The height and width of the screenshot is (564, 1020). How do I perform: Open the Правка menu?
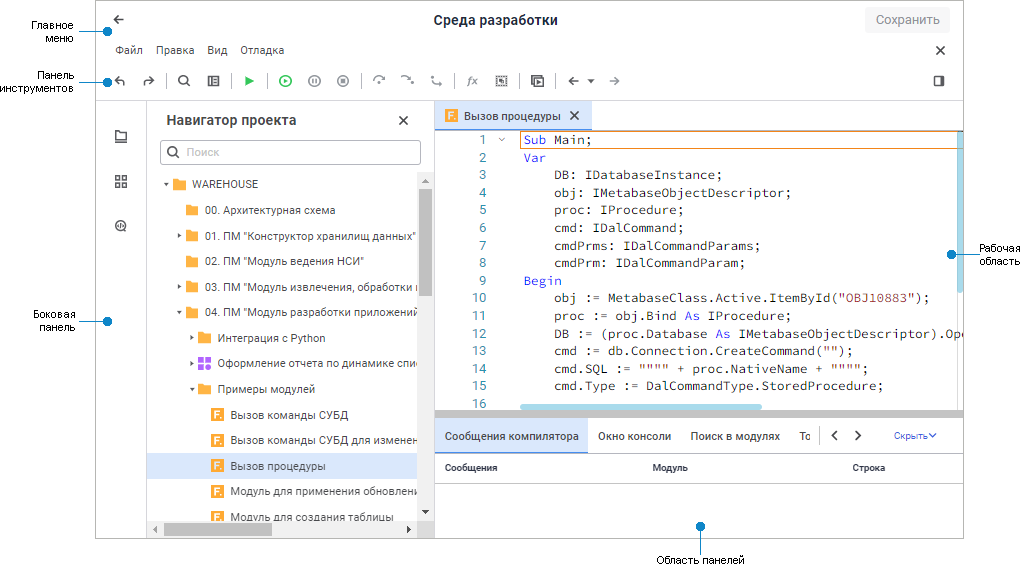pos(175,50)
